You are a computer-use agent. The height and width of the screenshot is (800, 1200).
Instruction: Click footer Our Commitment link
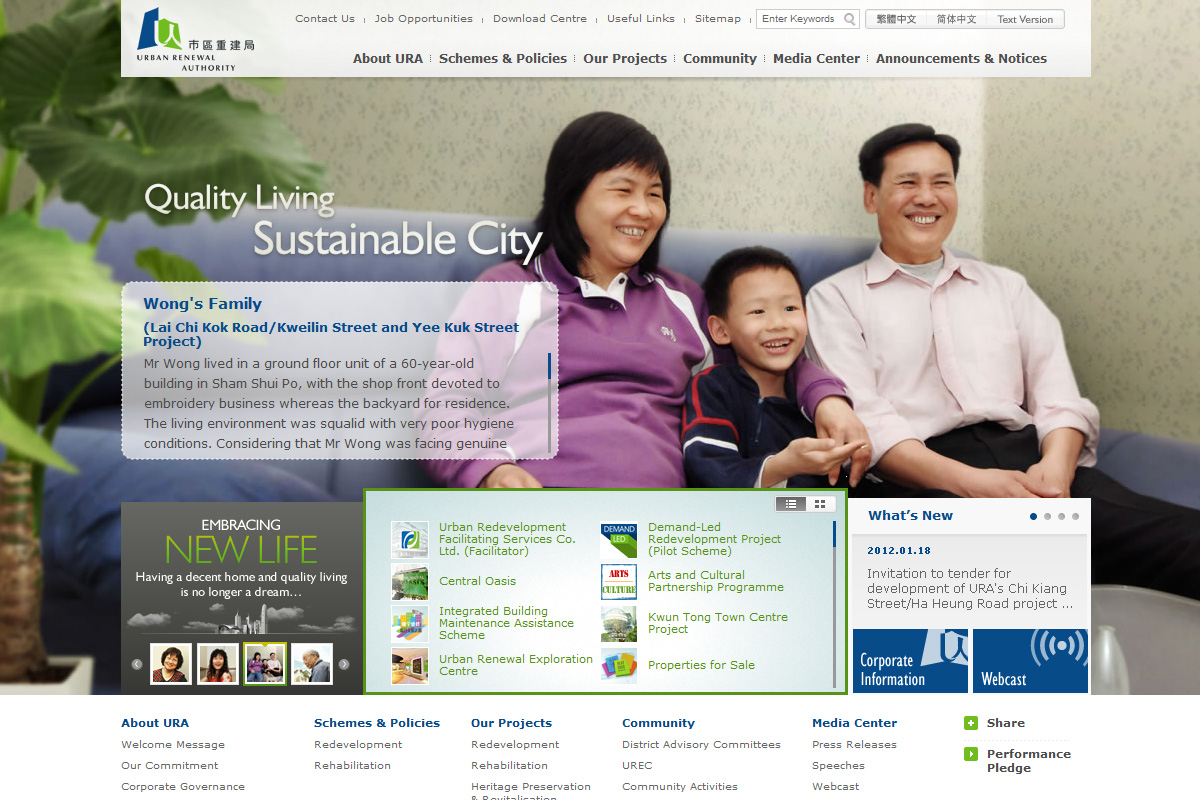pyautogui.click(x=169, y=766)
